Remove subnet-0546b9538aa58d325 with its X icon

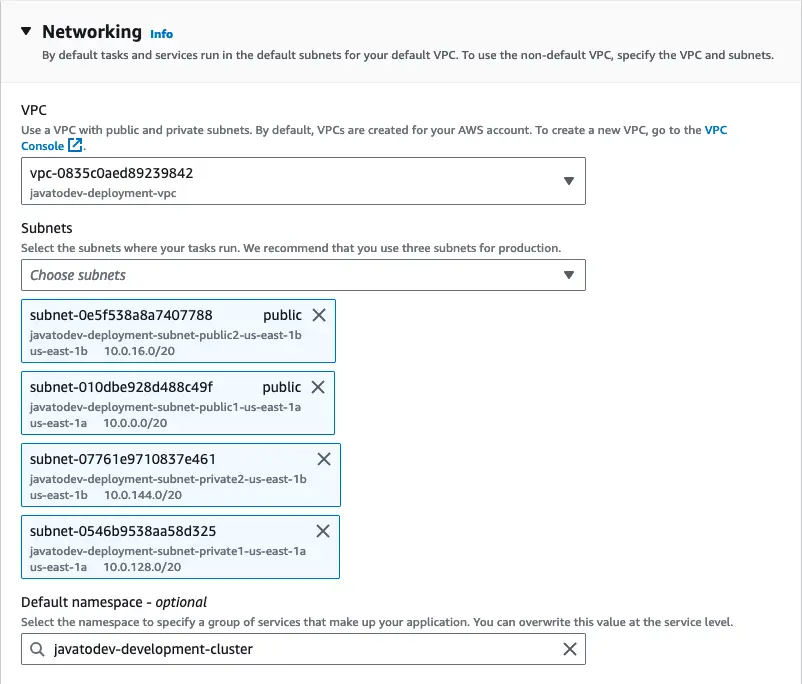323,531
